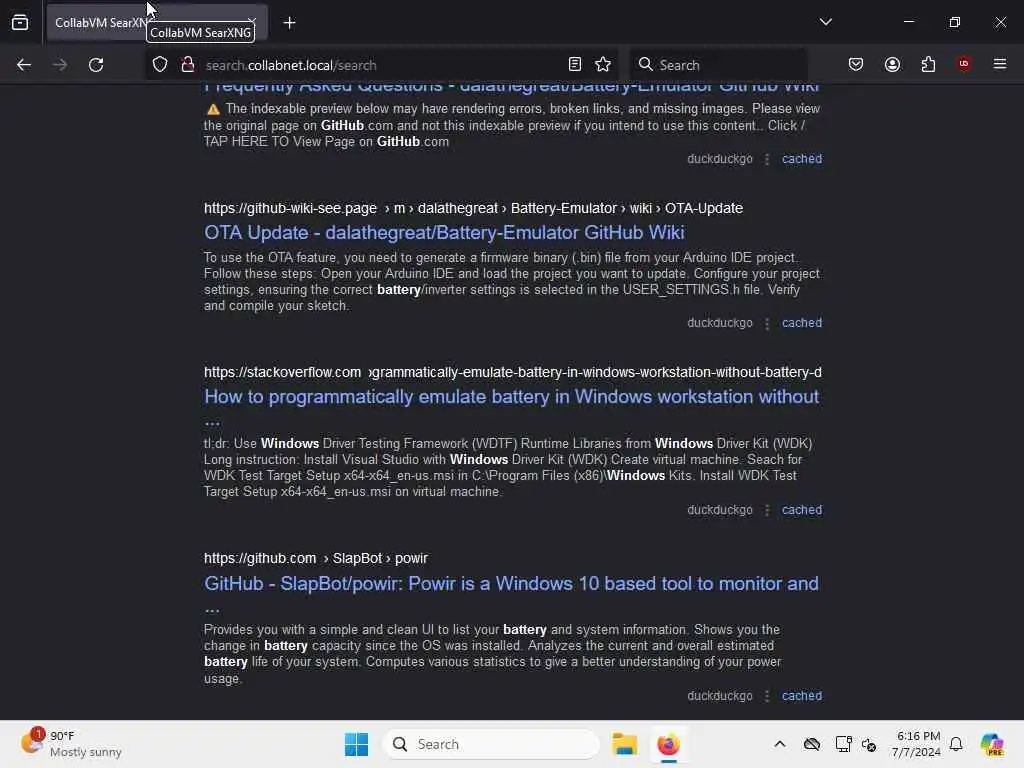The width and height of the screenshot is (1024, 768).
Task: Open uBlock Origin extension icon
Action: click(x=964, y=63)
